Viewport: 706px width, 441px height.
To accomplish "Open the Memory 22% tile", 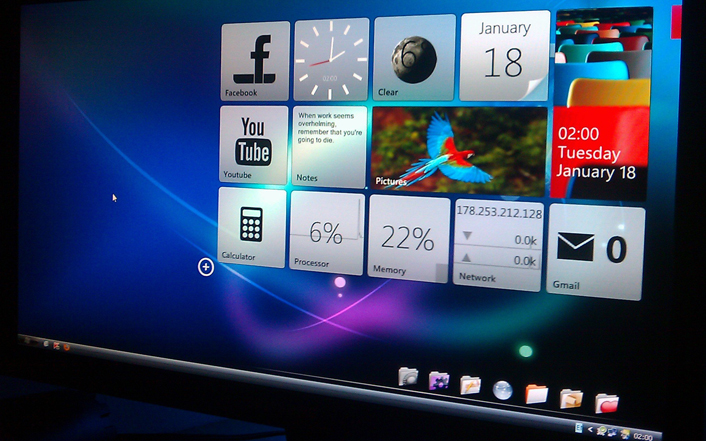I will (x=408, y=239).
